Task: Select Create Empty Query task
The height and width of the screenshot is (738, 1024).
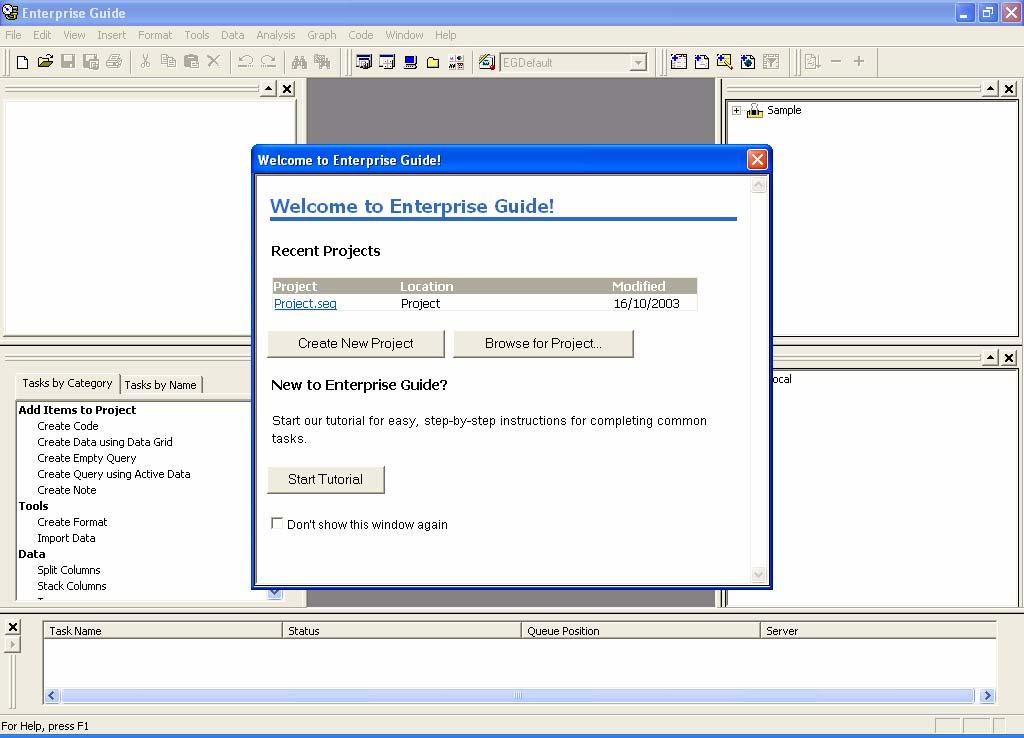Action: (87, 458)
